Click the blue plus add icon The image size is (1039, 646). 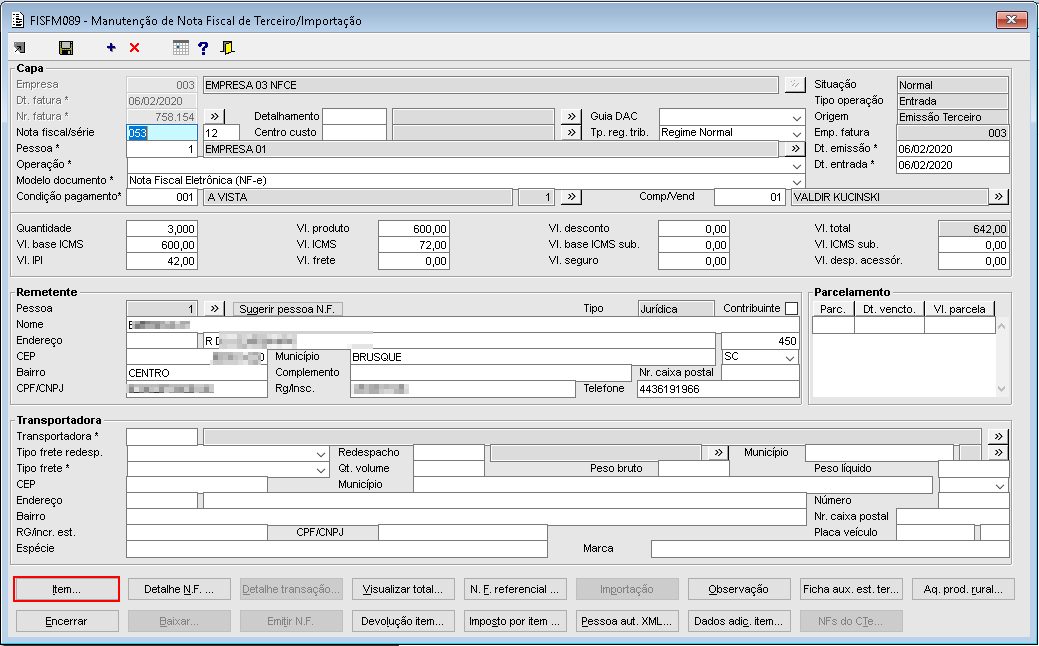pos(111,48)
